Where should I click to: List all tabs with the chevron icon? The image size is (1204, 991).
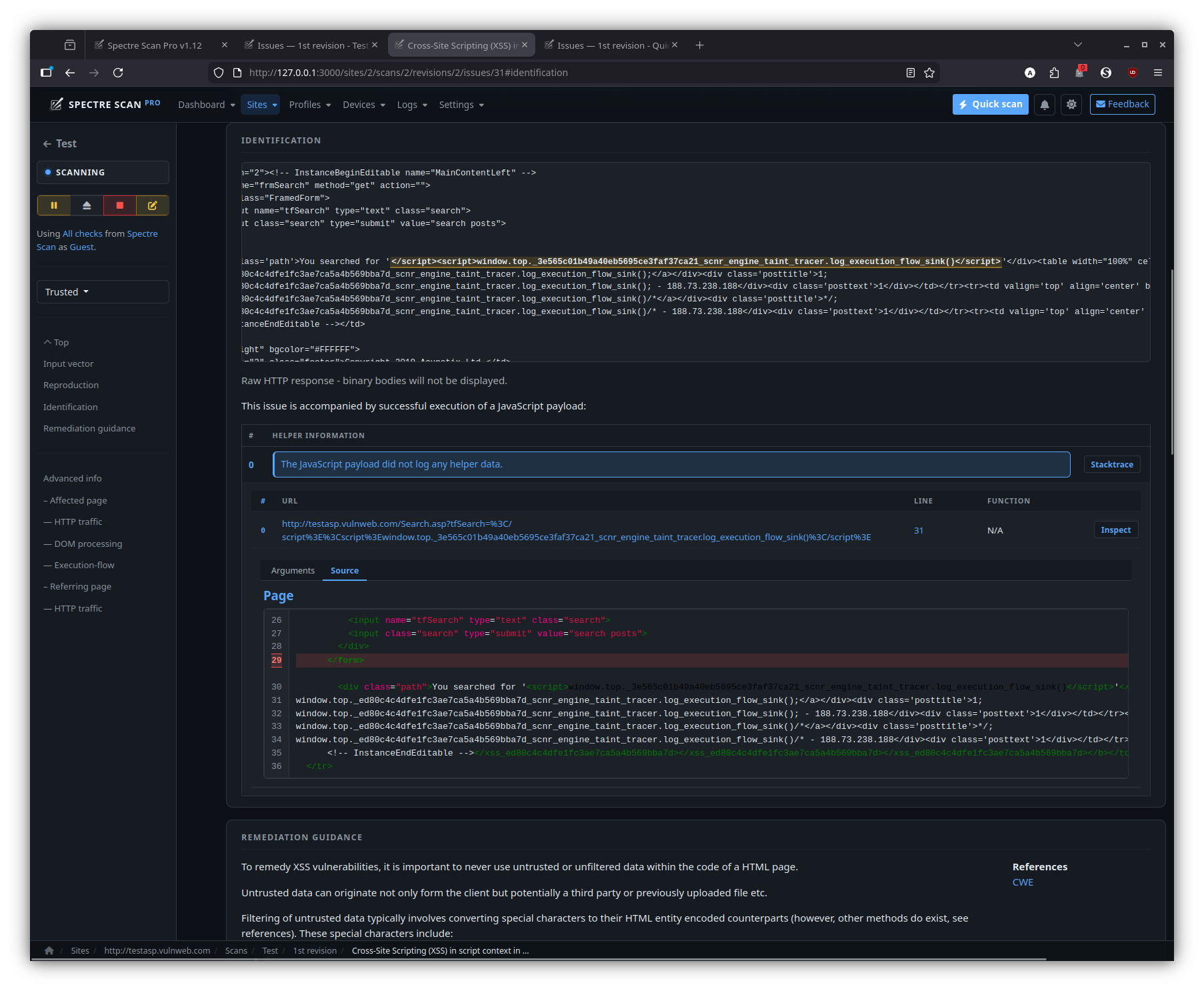[1078, 45]
